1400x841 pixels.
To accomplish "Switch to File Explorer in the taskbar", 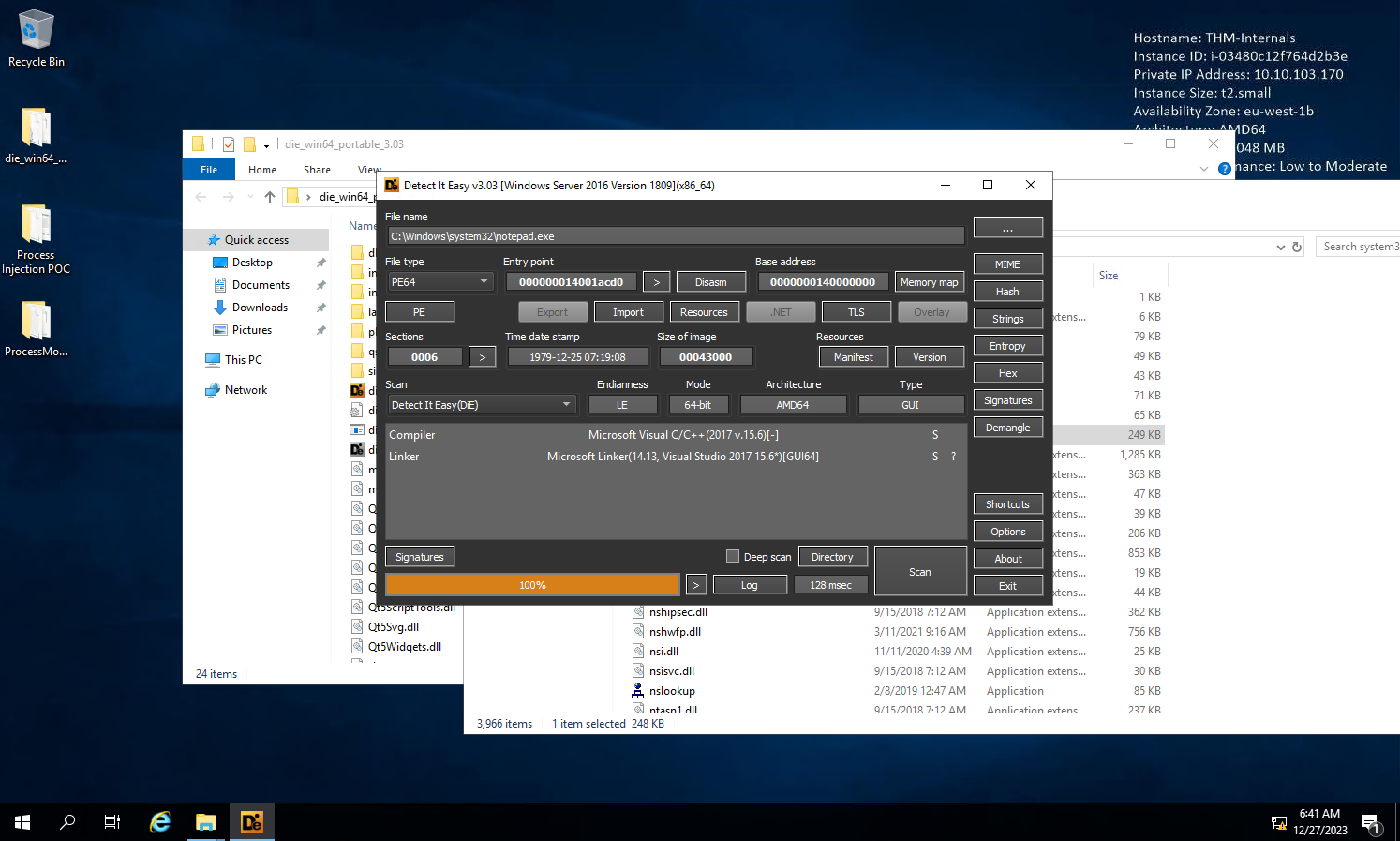I will (x=205, y=822).
